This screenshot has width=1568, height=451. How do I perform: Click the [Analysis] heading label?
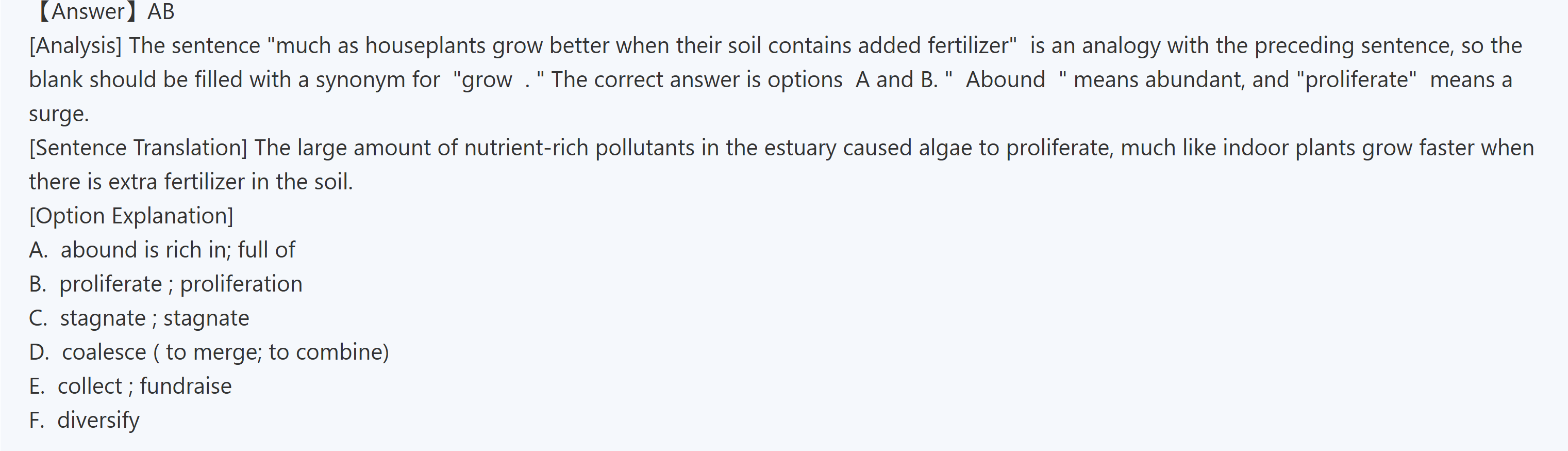(x=75, y=46)
